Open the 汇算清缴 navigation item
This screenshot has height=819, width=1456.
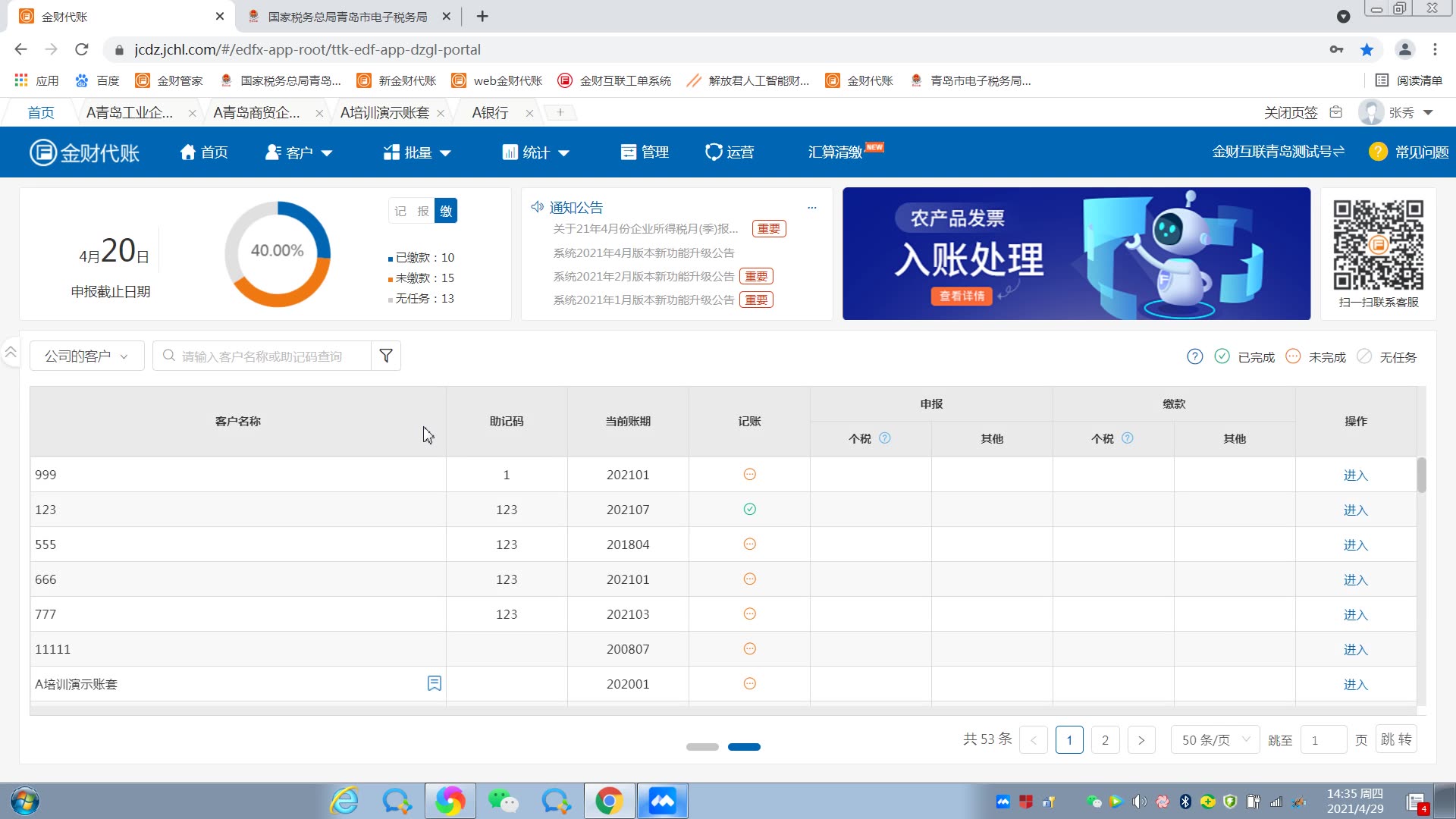(x=835, y=152)
